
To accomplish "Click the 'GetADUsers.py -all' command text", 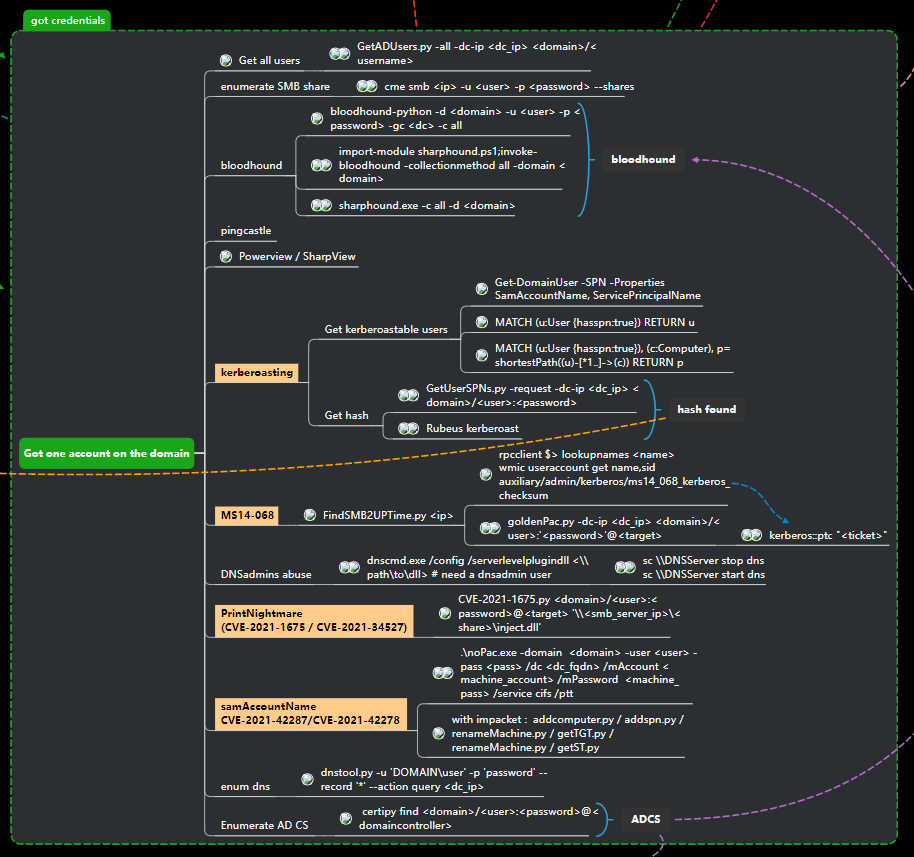I will pyautogui.click(x=477, y=53).
